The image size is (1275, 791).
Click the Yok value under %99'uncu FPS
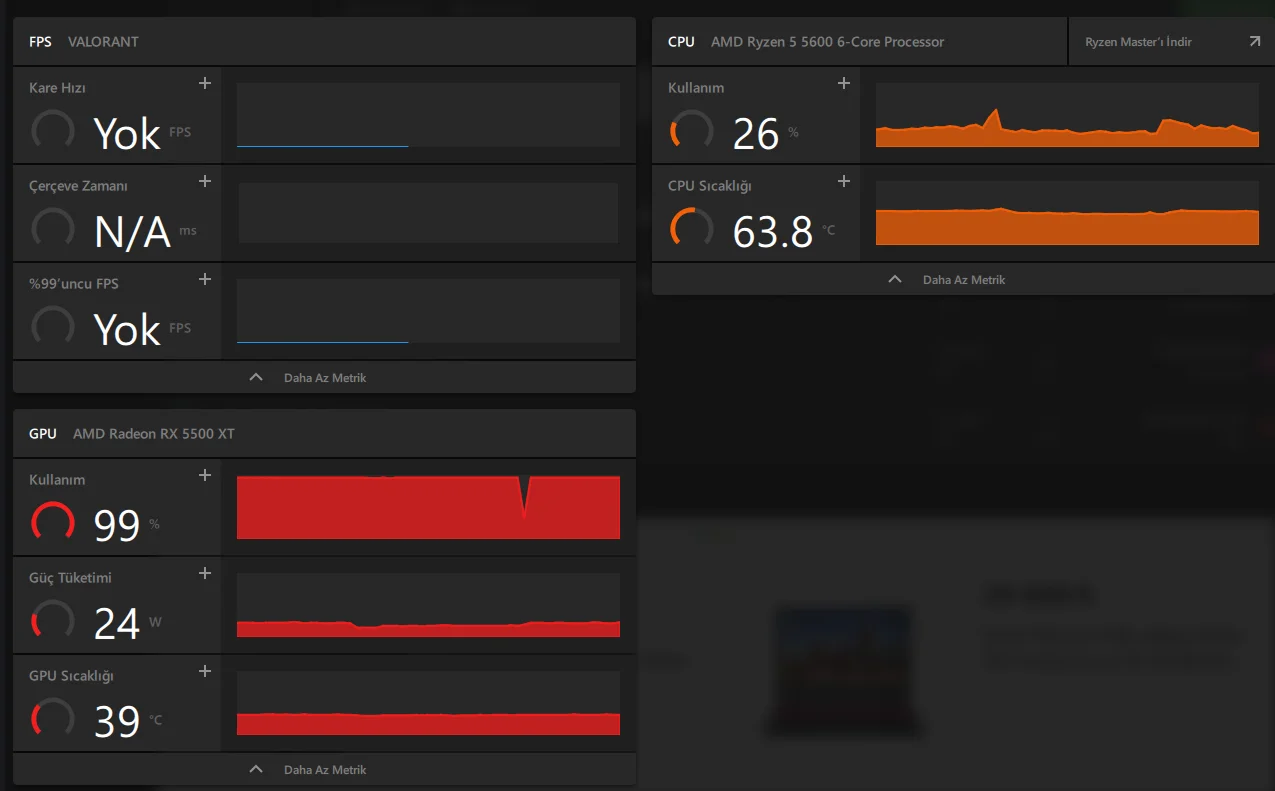point(127,329)
